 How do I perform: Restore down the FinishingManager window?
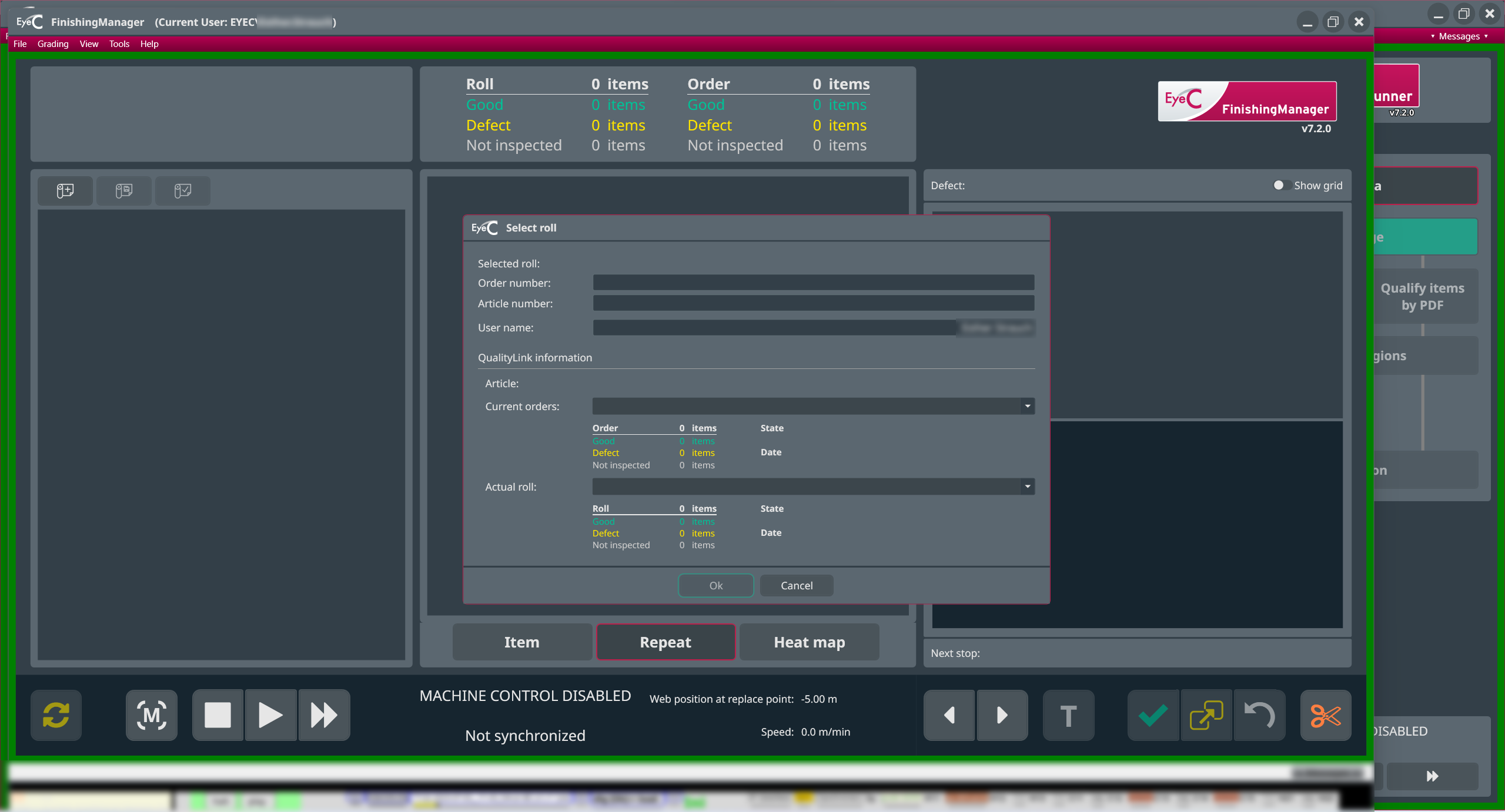coord(1333,22)
